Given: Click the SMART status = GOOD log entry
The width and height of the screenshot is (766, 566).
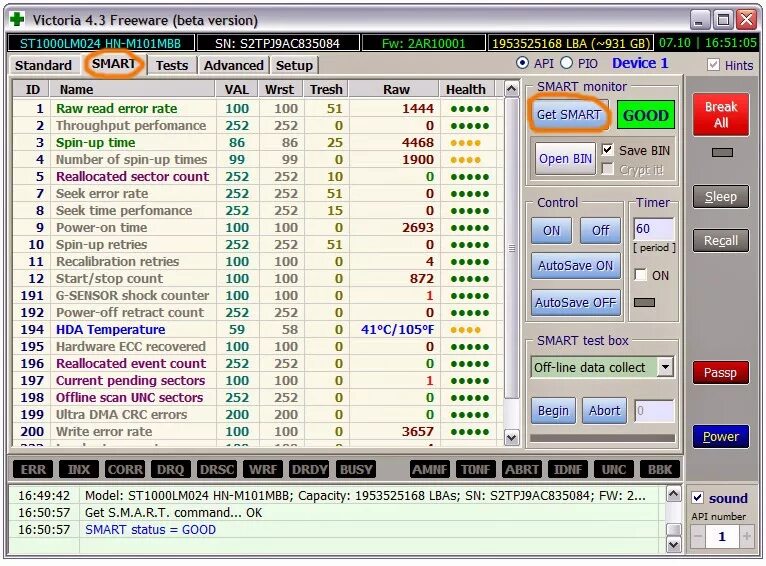Looking at the screenshot, I should coord(150,530).
